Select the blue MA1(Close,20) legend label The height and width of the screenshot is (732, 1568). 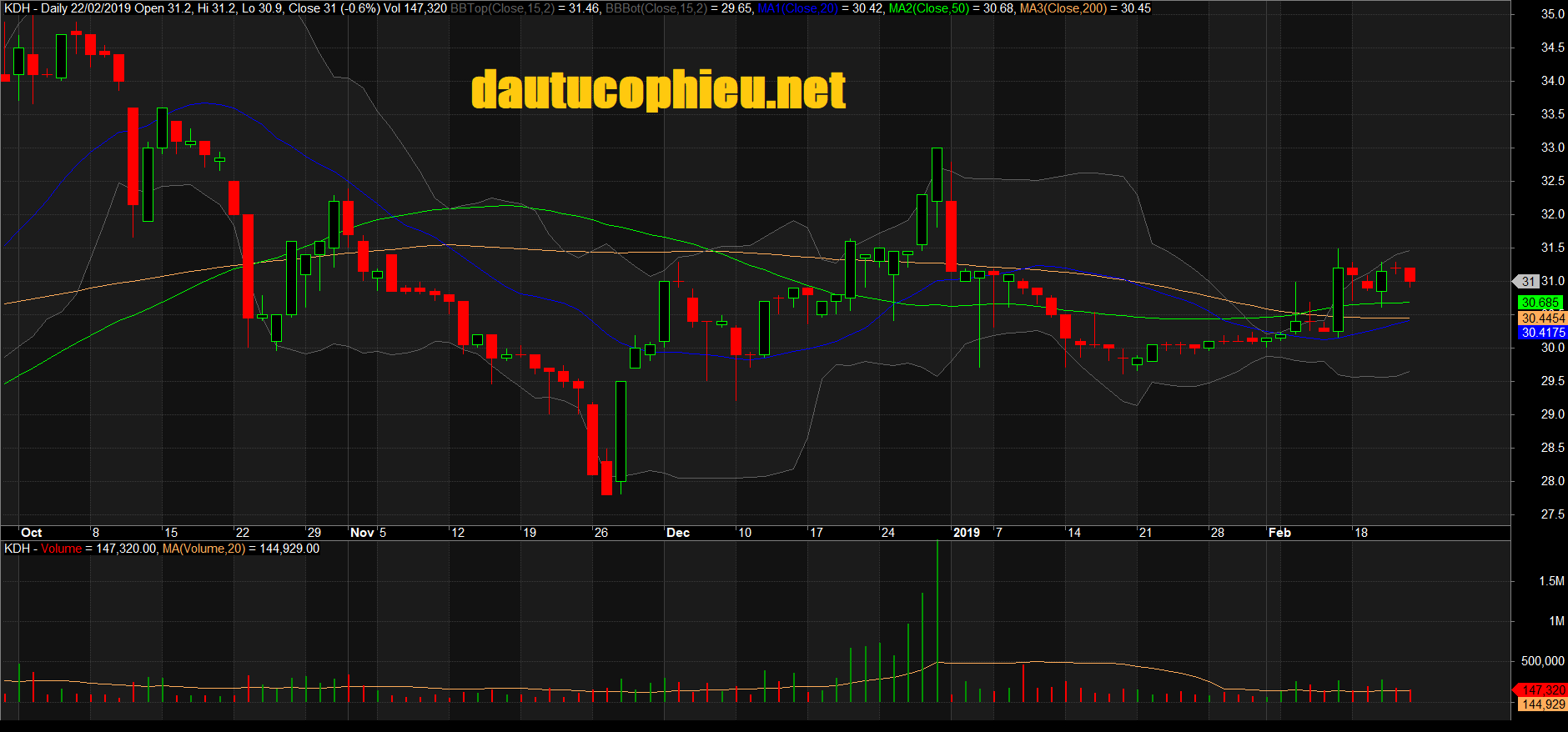coord(797,8)
